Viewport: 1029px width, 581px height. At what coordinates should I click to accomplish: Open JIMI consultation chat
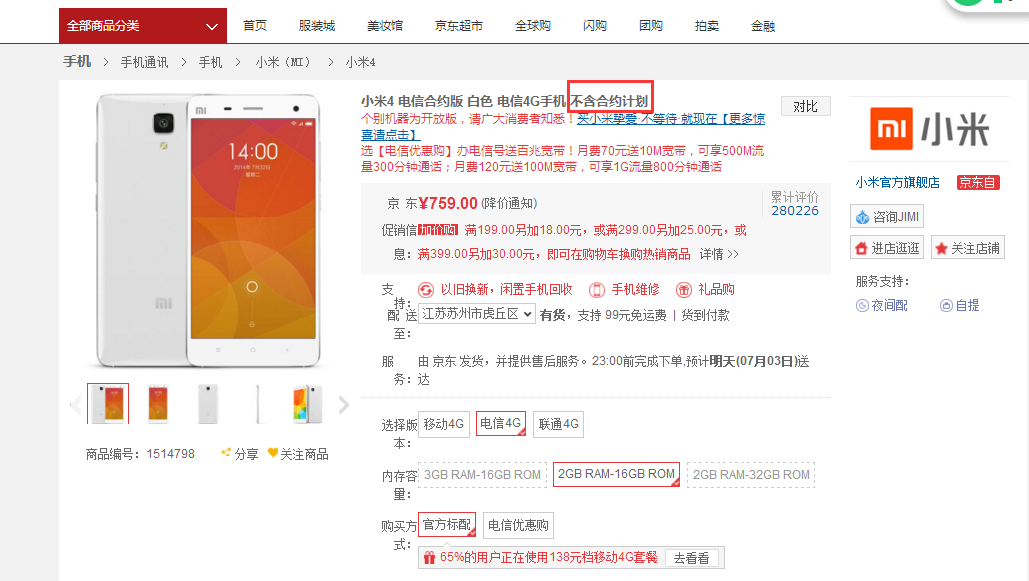click(887, 217)
